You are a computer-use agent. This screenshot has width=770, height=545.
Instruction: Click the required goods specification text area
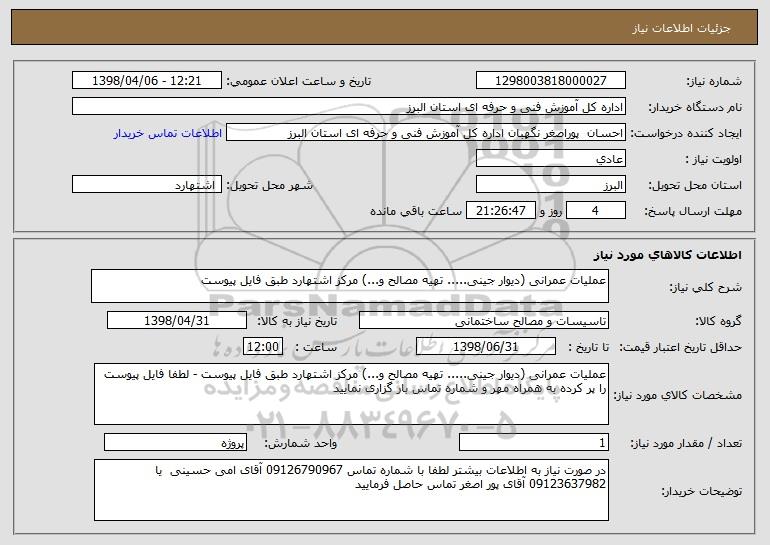pos(351,394)
